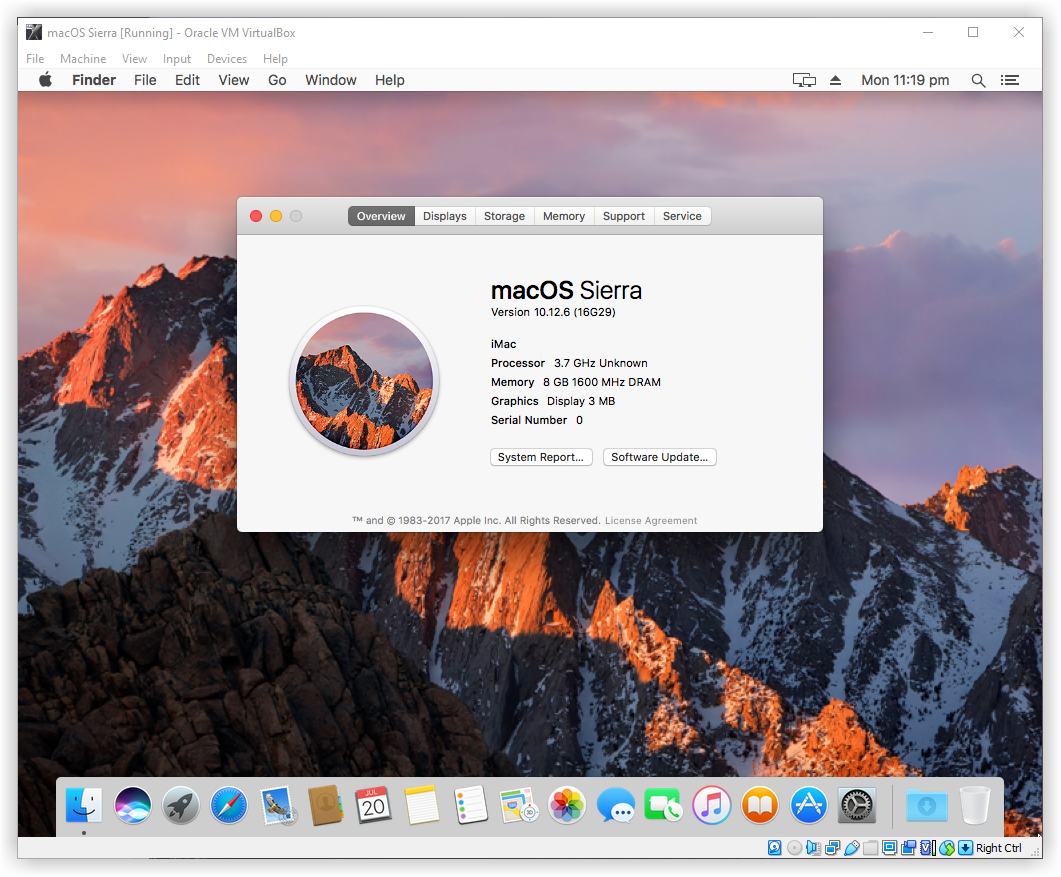Switch to the Storage tab
This screenshot has height=877, width=1061.
pos(504,216)
